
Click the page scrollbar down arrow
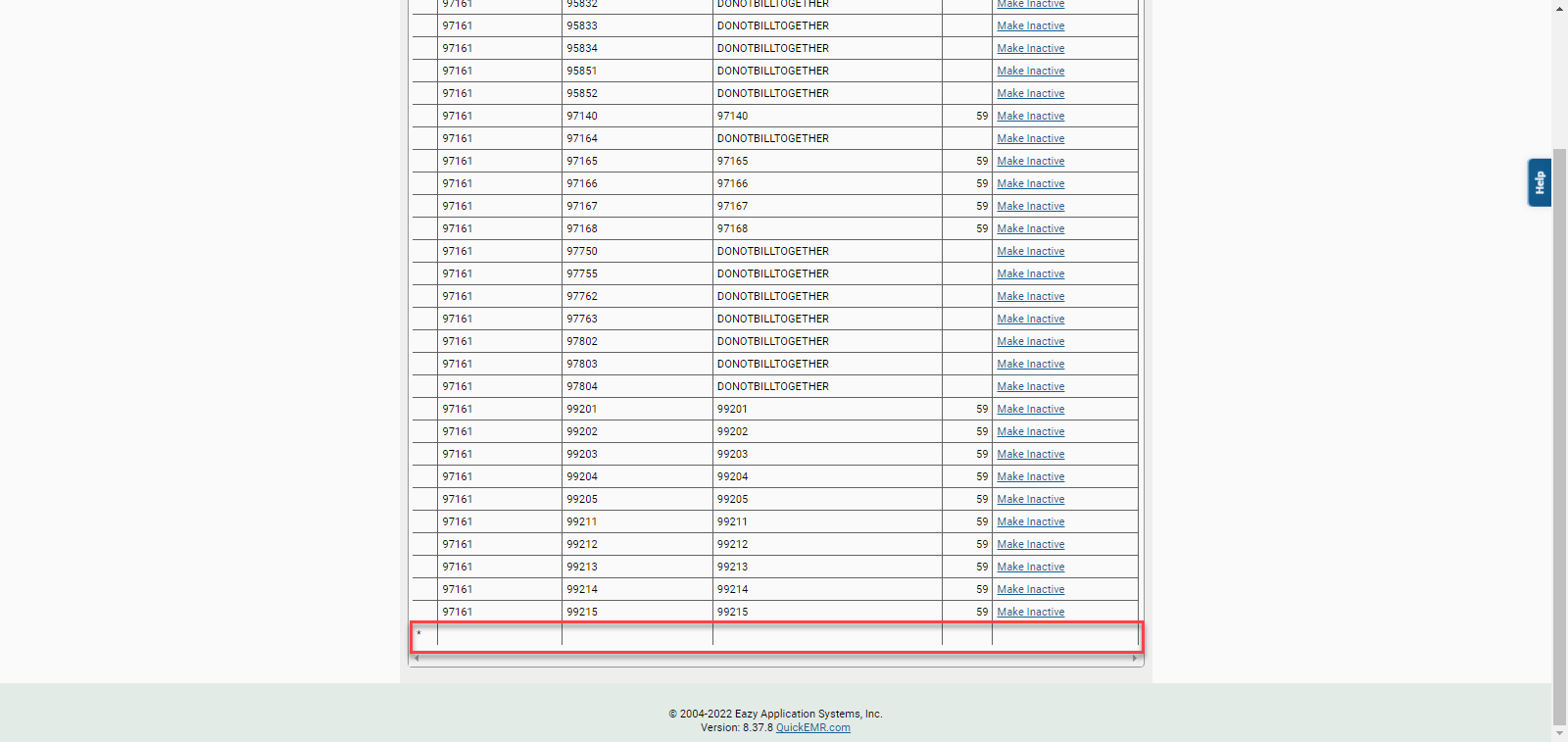1560,733
